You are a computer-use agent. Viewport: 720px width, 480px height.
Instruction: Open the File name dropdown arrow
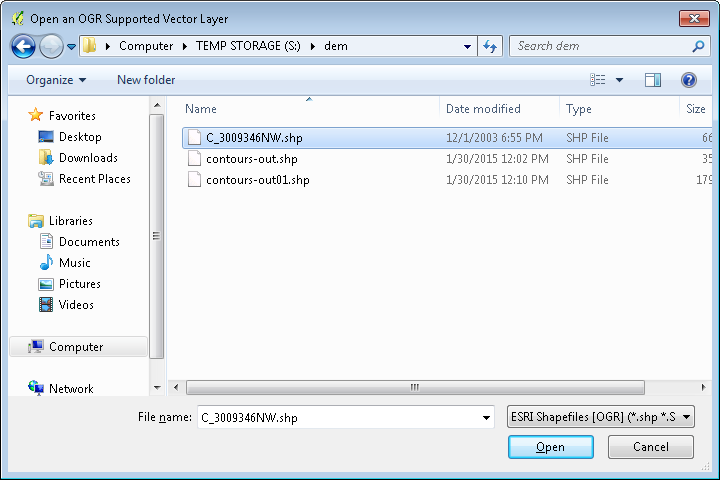click(486, 418)
